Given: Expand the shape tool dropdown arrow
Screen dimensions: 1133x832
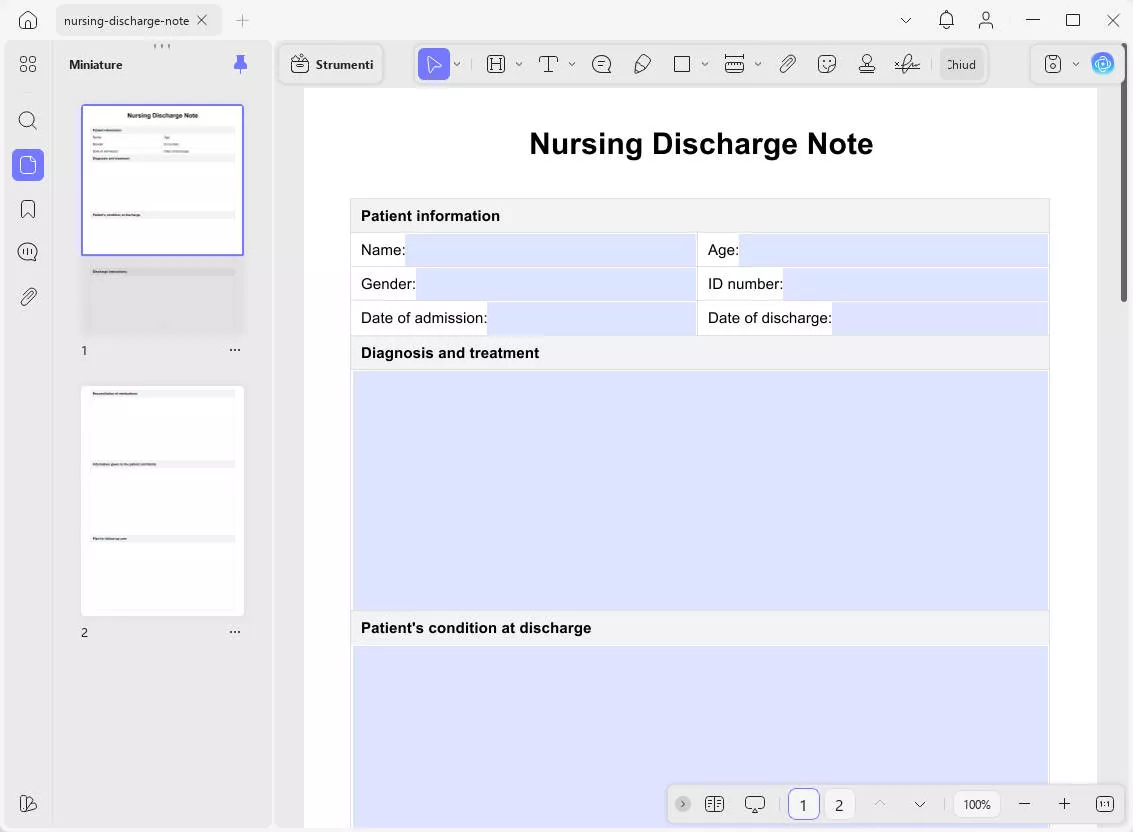Looking at the screenshot, I should [705, 64].
